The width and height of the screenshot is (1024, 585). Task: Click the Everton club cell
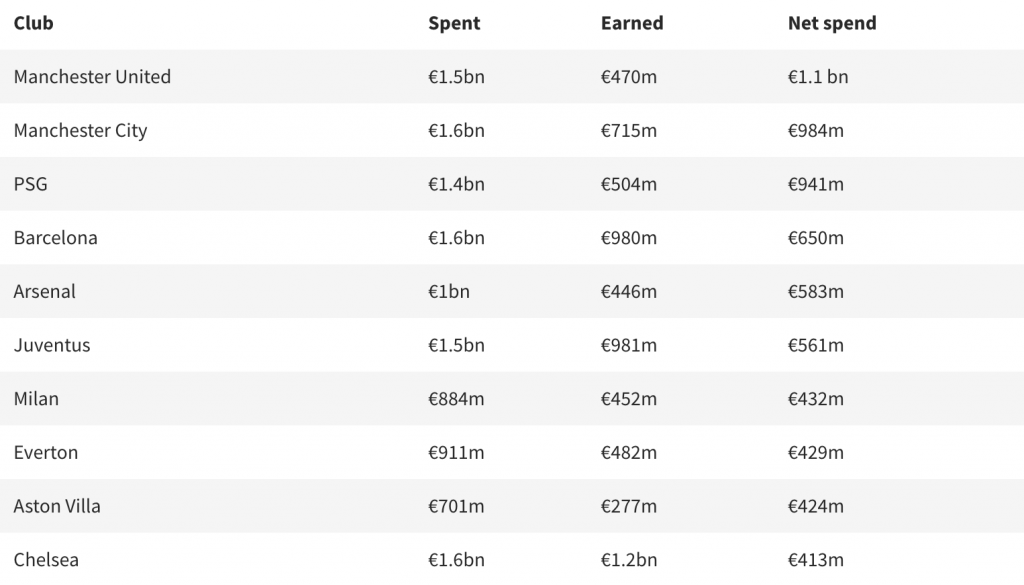(46, 452)
